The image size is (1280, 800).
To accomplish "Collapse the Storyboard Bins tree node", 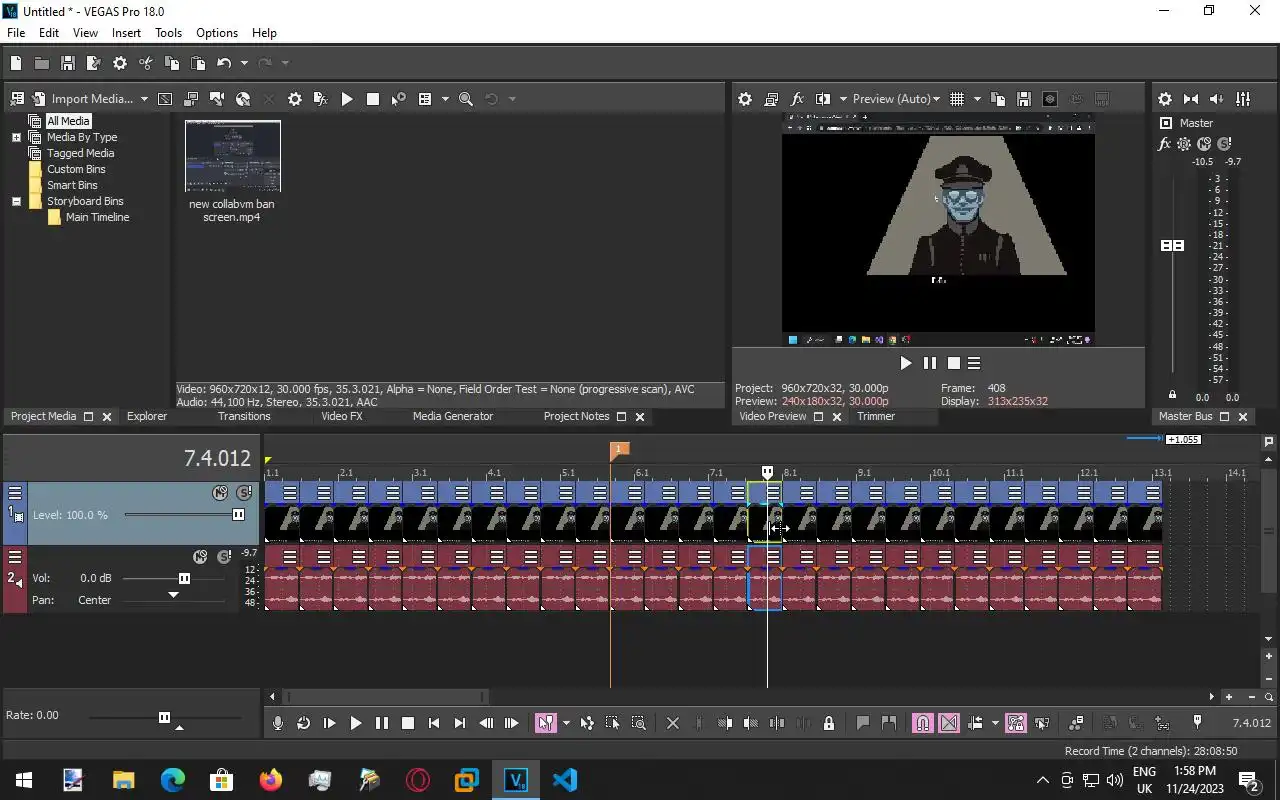I will pyautogui.click(x=16, y=201).
